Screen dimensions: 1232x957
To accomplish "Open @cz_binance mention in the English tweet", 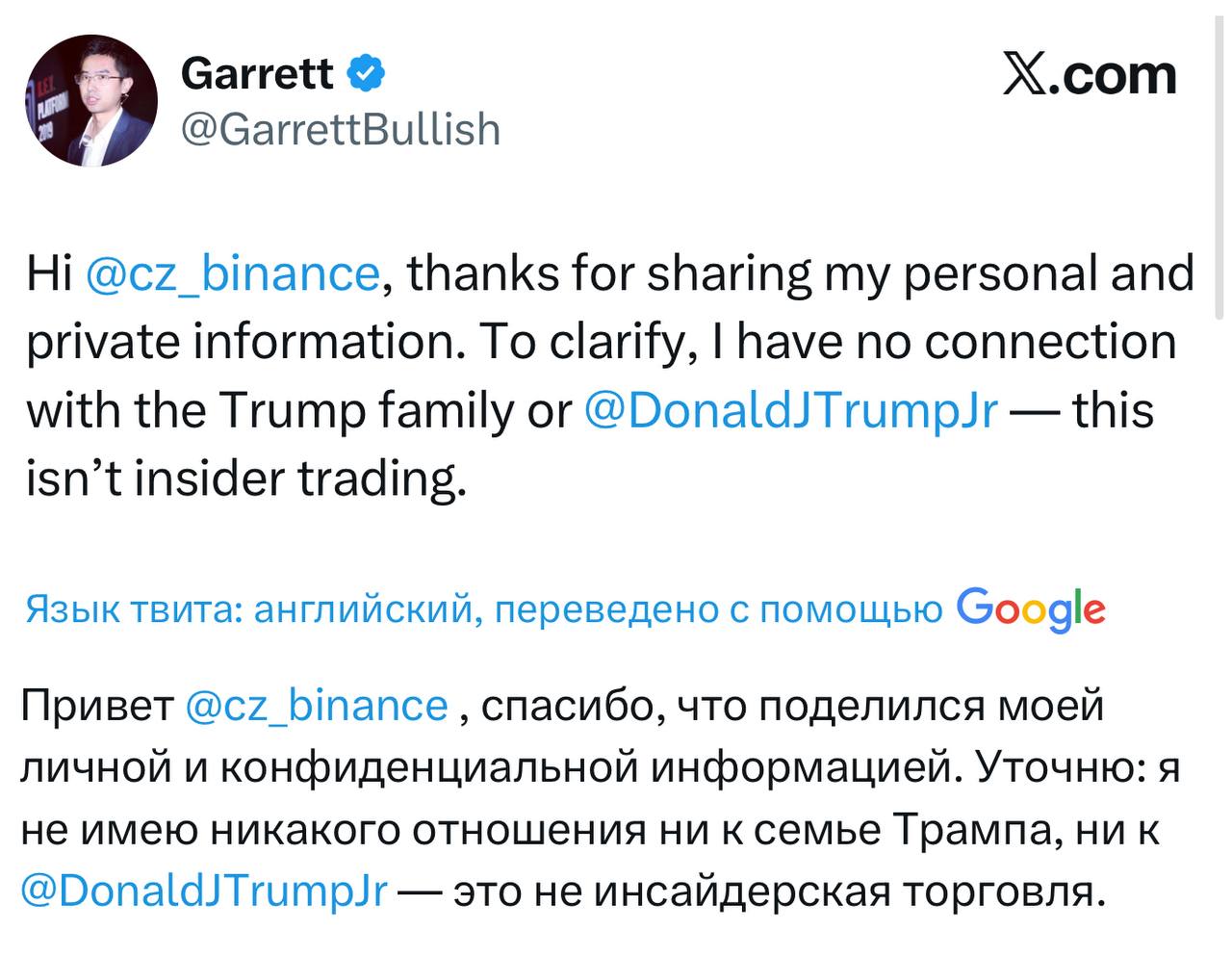I will [233, 273].
